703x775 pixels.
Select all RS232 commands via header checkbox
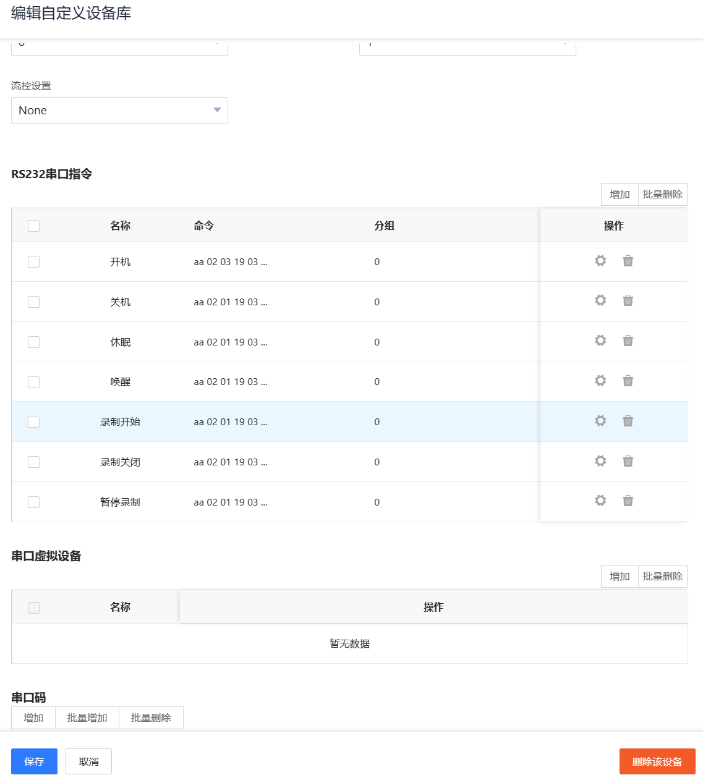[x=34, y=226]
